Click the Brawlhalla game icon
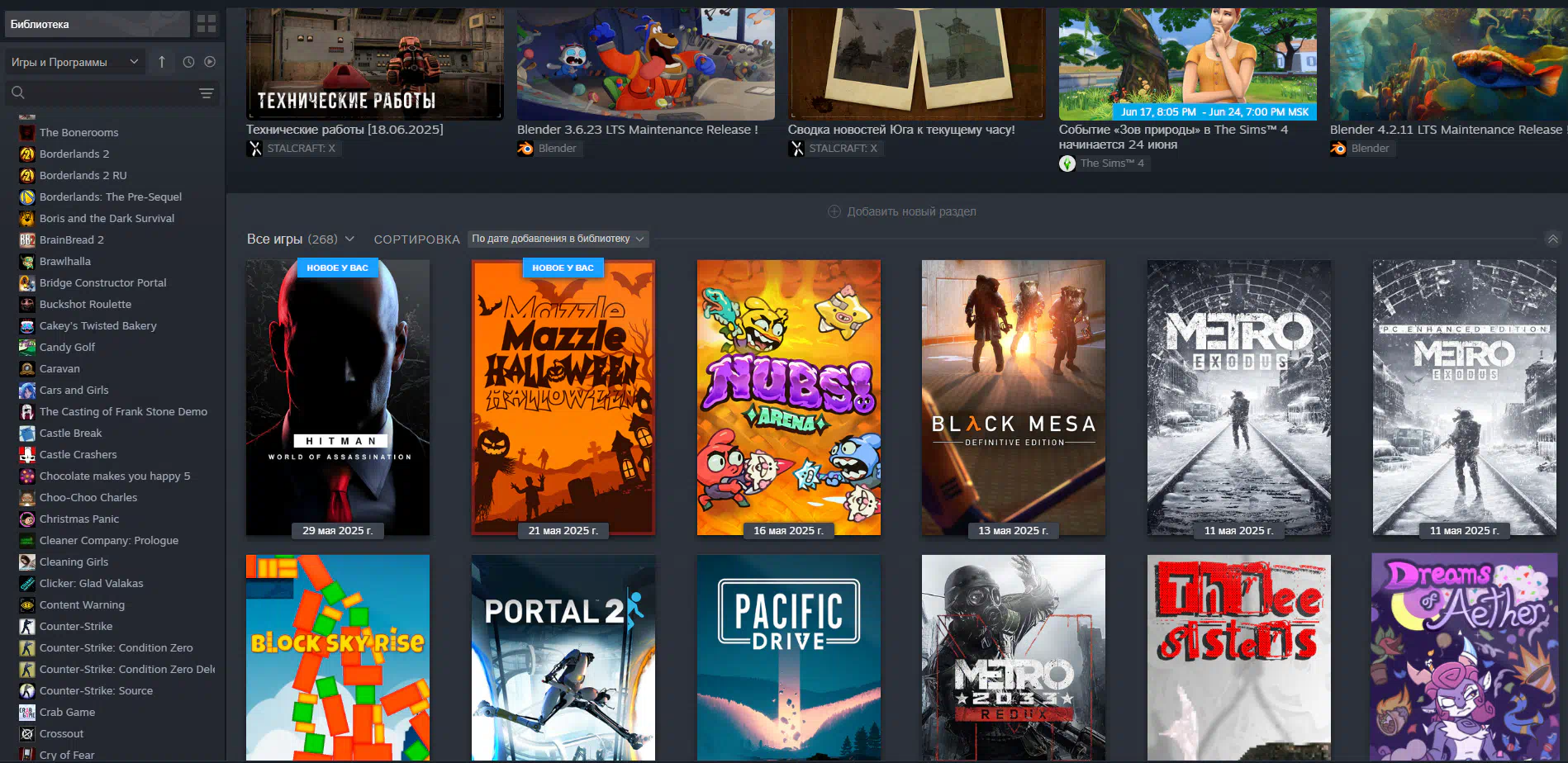This screenshot has width=1568, height=763. (x=26, y=261)
